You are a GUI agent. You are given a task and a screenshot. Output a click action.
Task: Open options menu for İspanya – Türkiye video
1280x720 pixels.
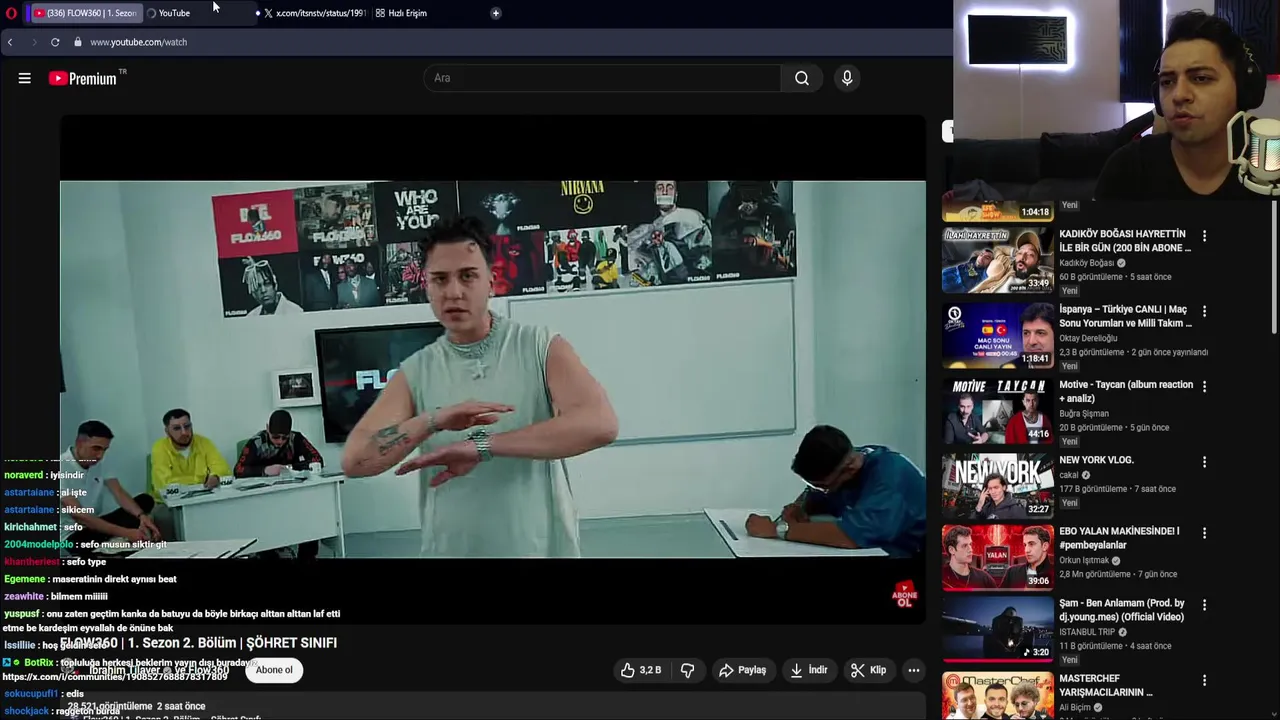coord(1204,311)
